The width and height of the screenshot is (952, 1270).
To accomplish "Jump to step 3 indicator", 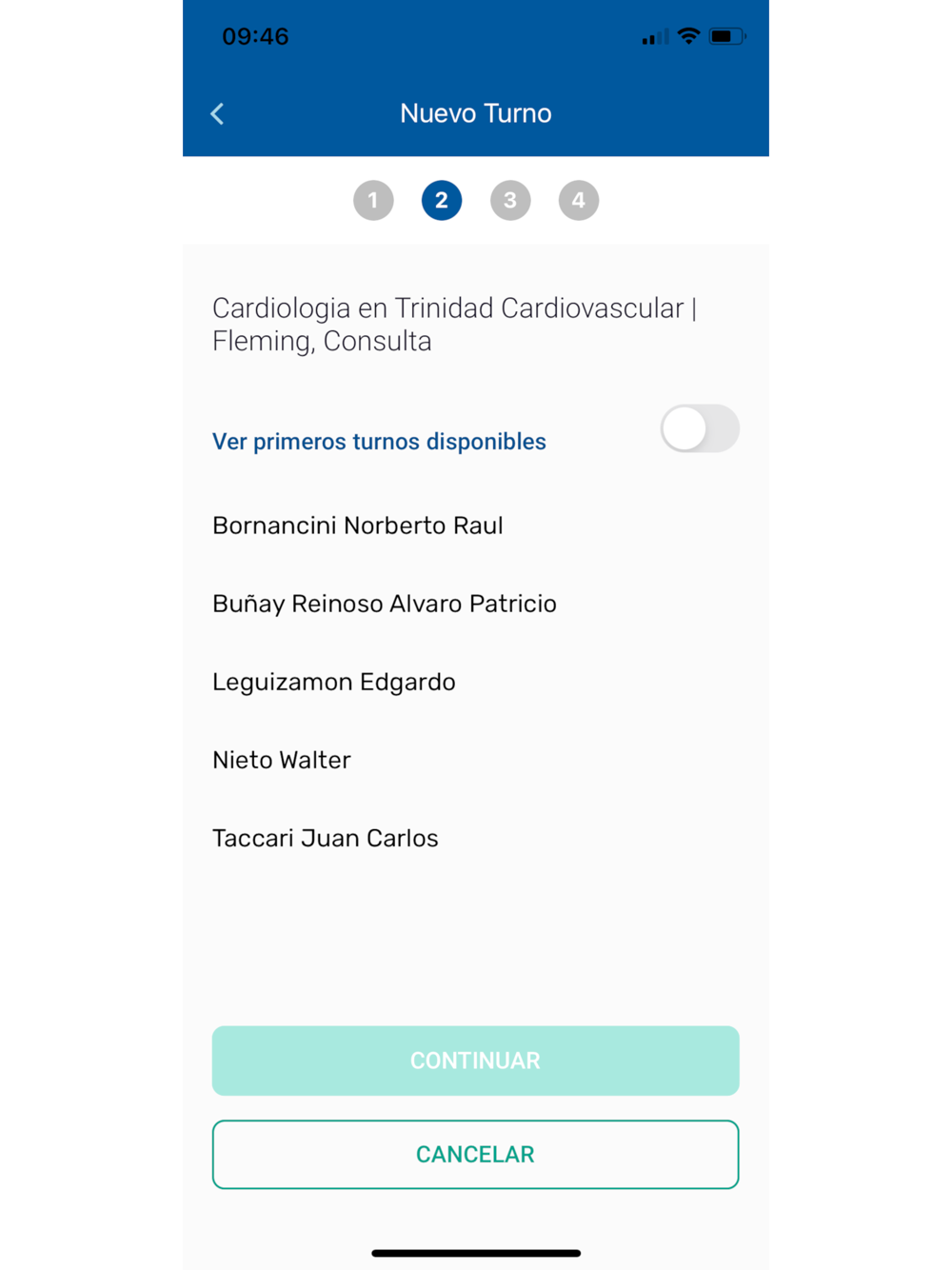I will coord(510,201).
